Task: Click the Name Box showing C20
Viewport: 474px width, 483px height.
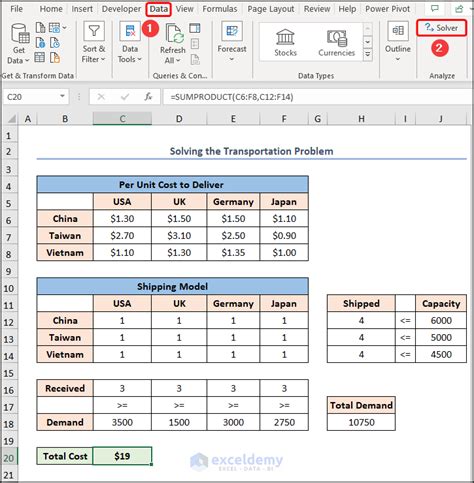Action: pyautogui.click(x=31, y=97)
